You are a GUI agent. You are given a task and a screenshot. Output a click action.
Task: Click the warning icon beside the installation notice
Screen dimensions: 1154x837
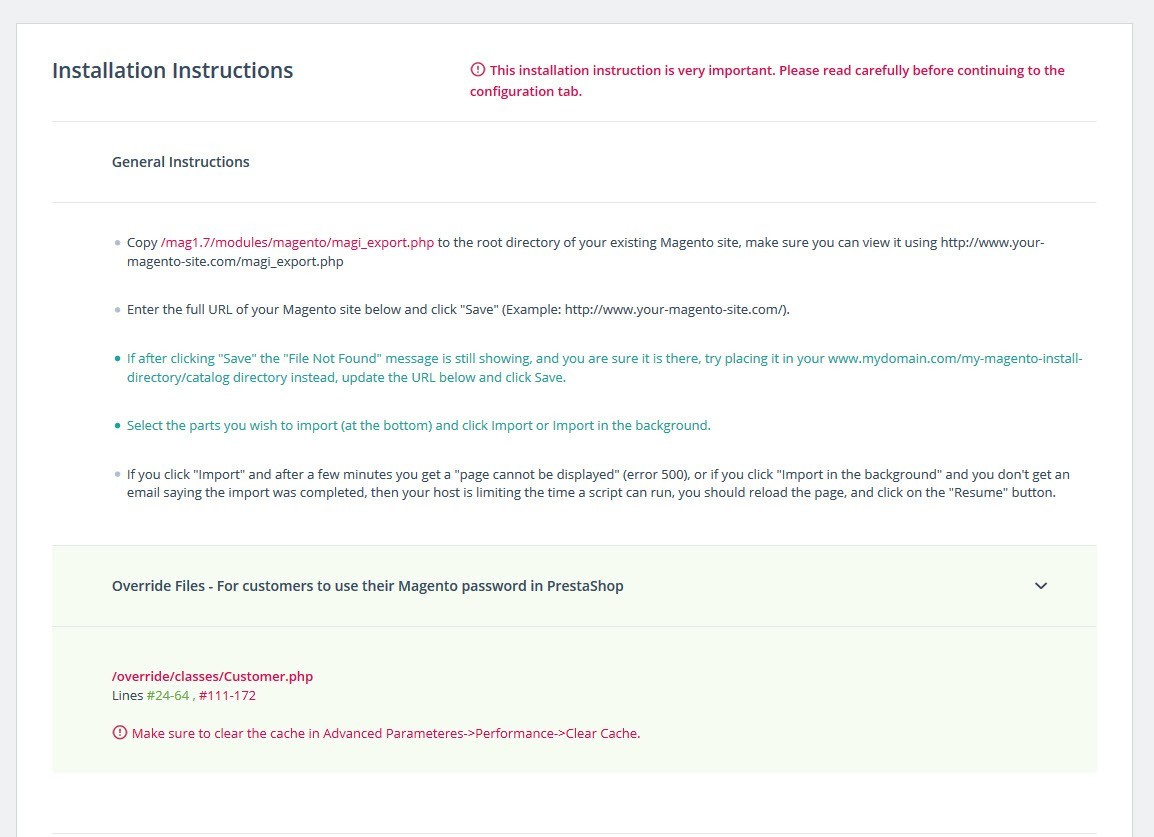478,70
